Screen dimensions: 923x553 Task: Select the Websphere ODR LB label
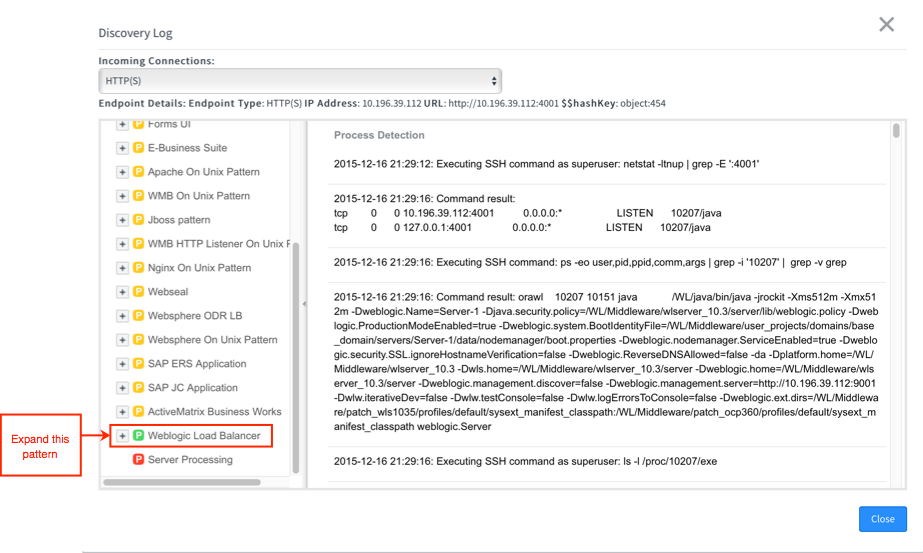pyautogui.click(x=195, y=316)
